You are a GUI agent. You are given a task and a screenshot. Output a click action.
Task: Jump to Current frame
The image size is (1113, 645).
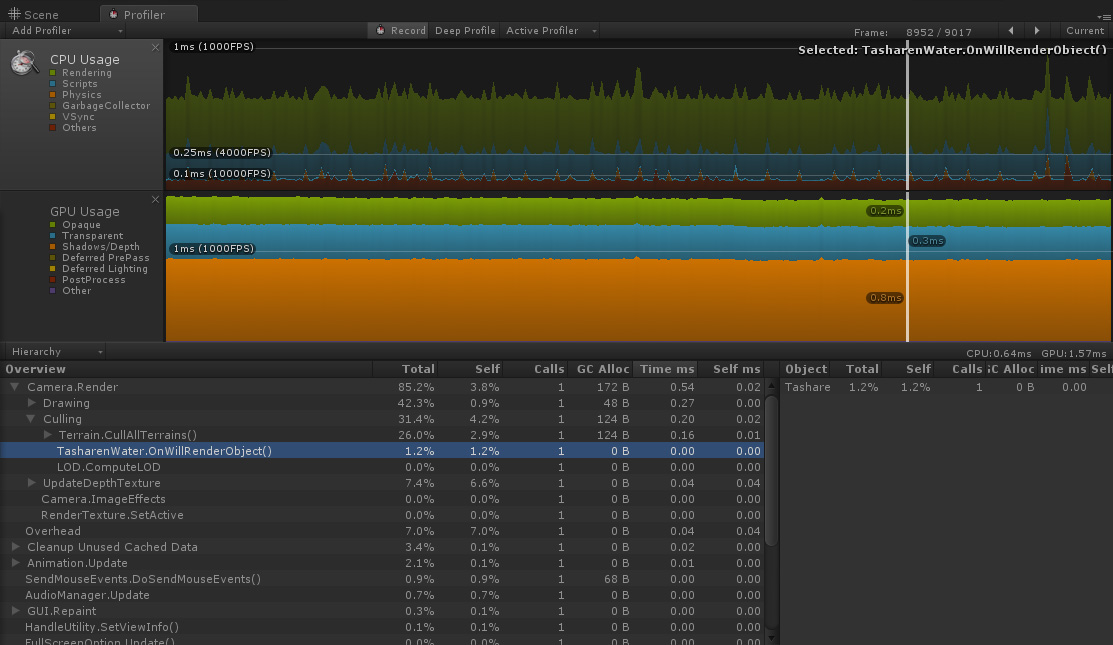tap(1085, 30)
